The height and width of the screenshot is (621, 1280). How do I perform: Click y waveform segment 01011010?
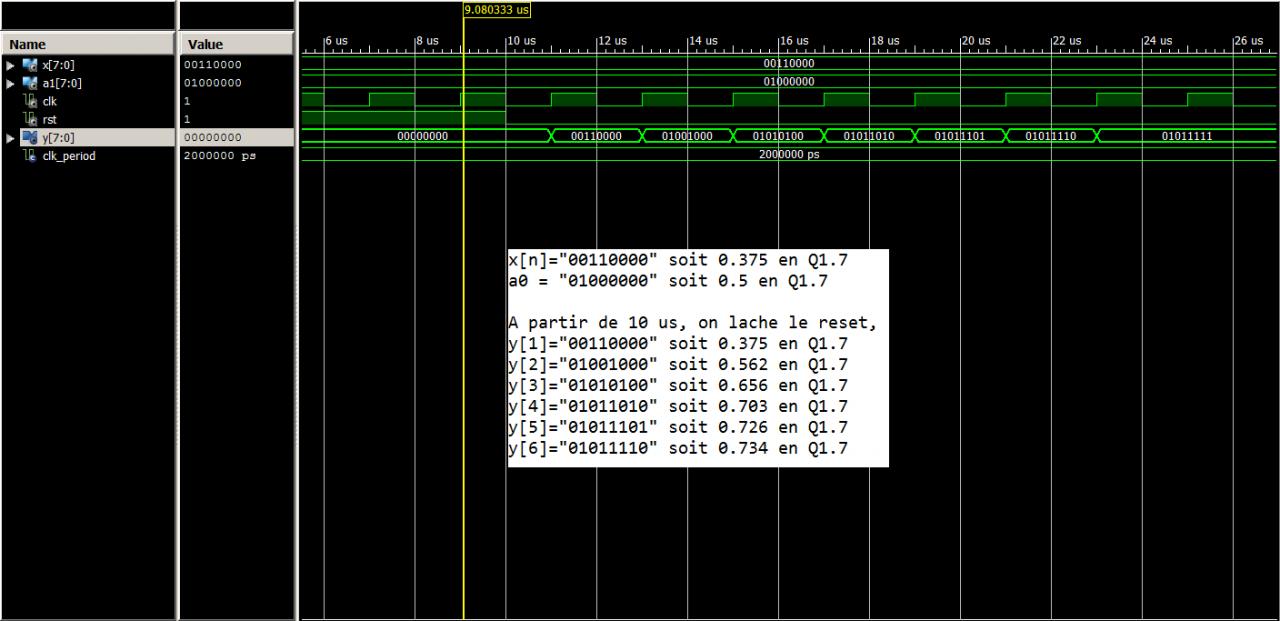click(869, 137)
